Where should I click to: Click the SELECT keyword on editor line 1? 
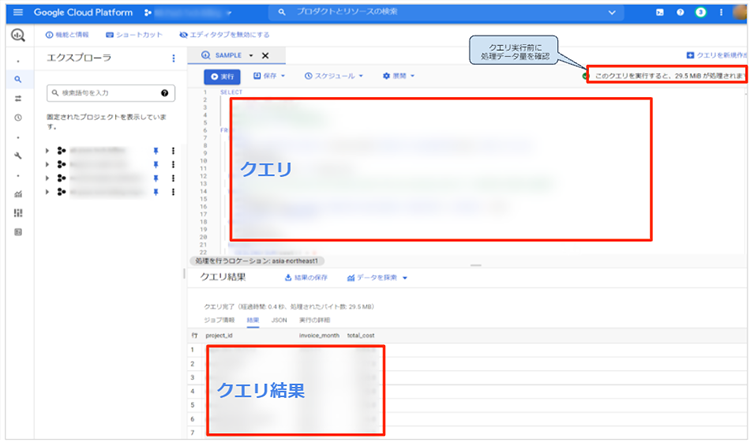pyautogui.click(x=231, y=92)
